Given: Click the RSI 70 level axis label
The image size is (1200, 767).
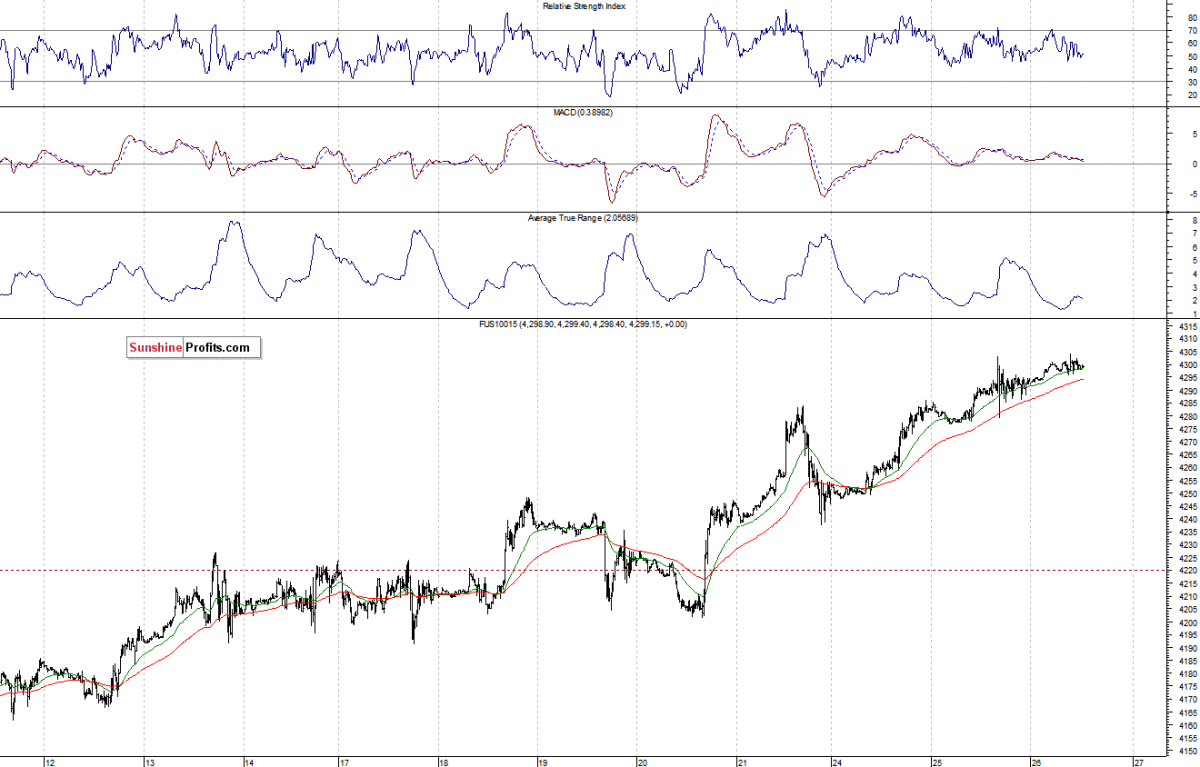Looking at the screenshot, I should (1193, 31).
